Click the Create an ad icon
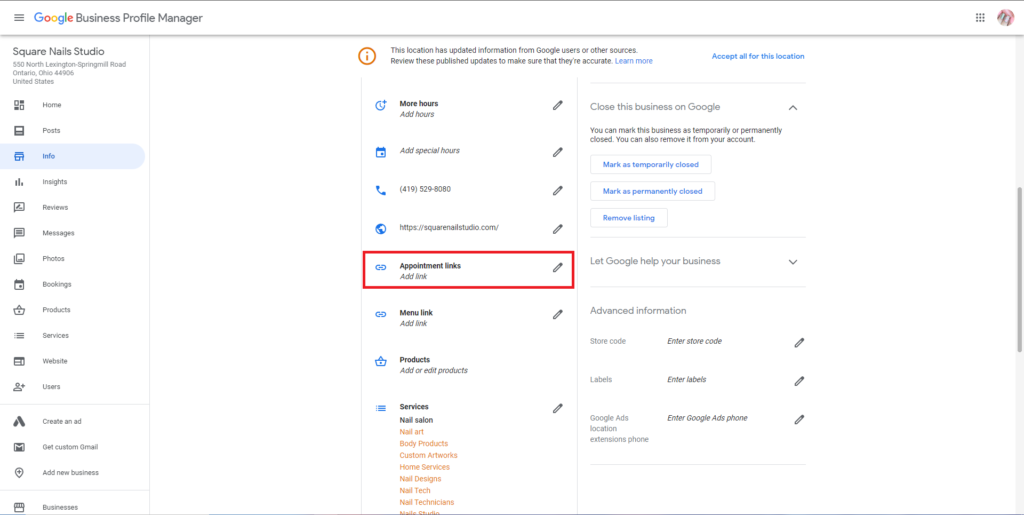 click(19, 422)
